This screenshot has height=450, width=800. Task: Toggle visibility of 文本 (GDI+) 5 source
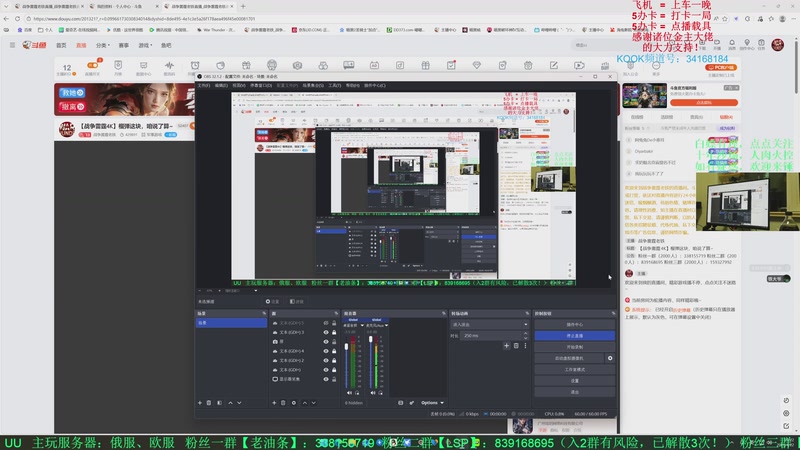(326, 323)
